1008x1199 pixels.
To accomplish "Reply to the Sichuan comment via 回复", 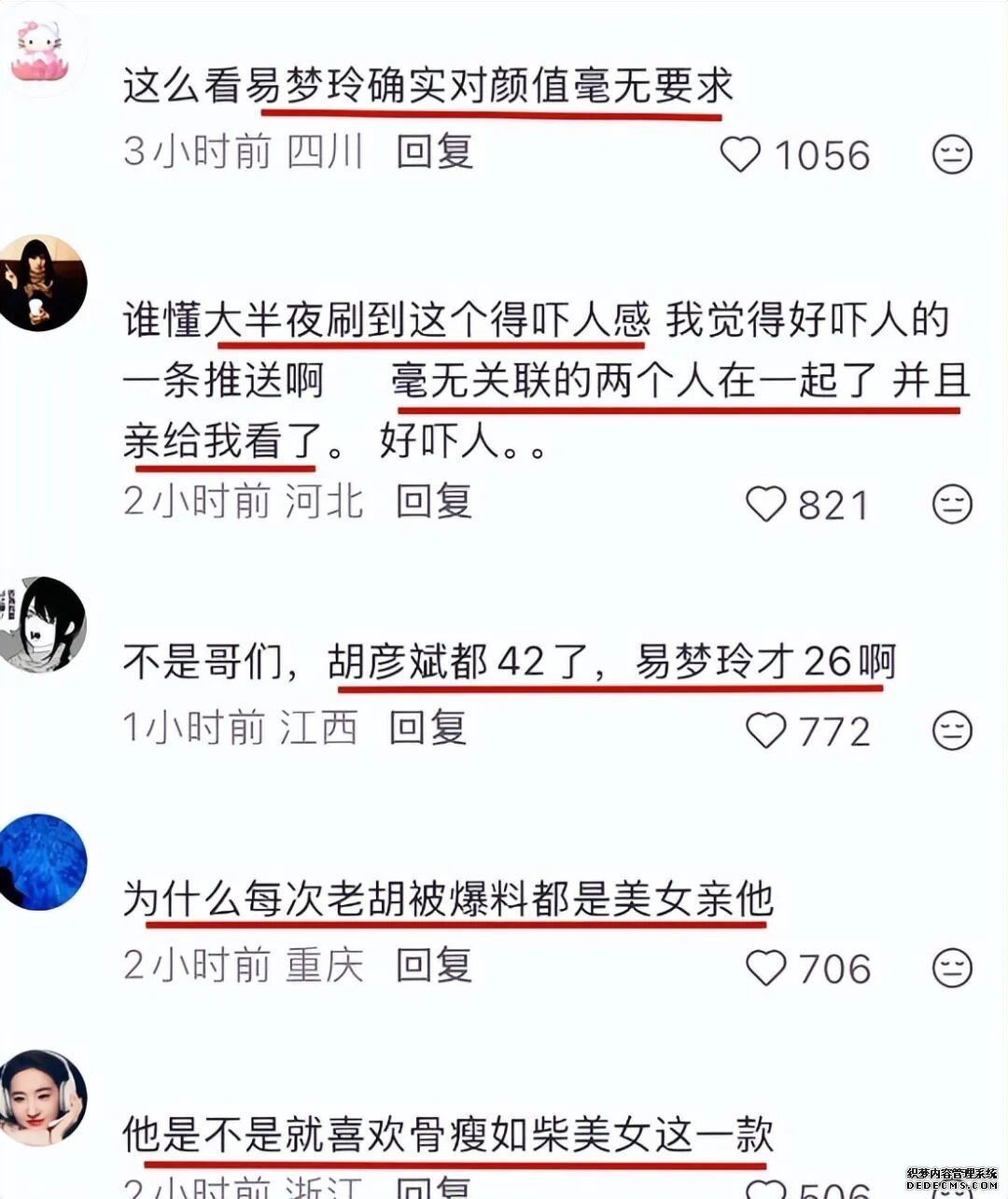I will (435, 151).
